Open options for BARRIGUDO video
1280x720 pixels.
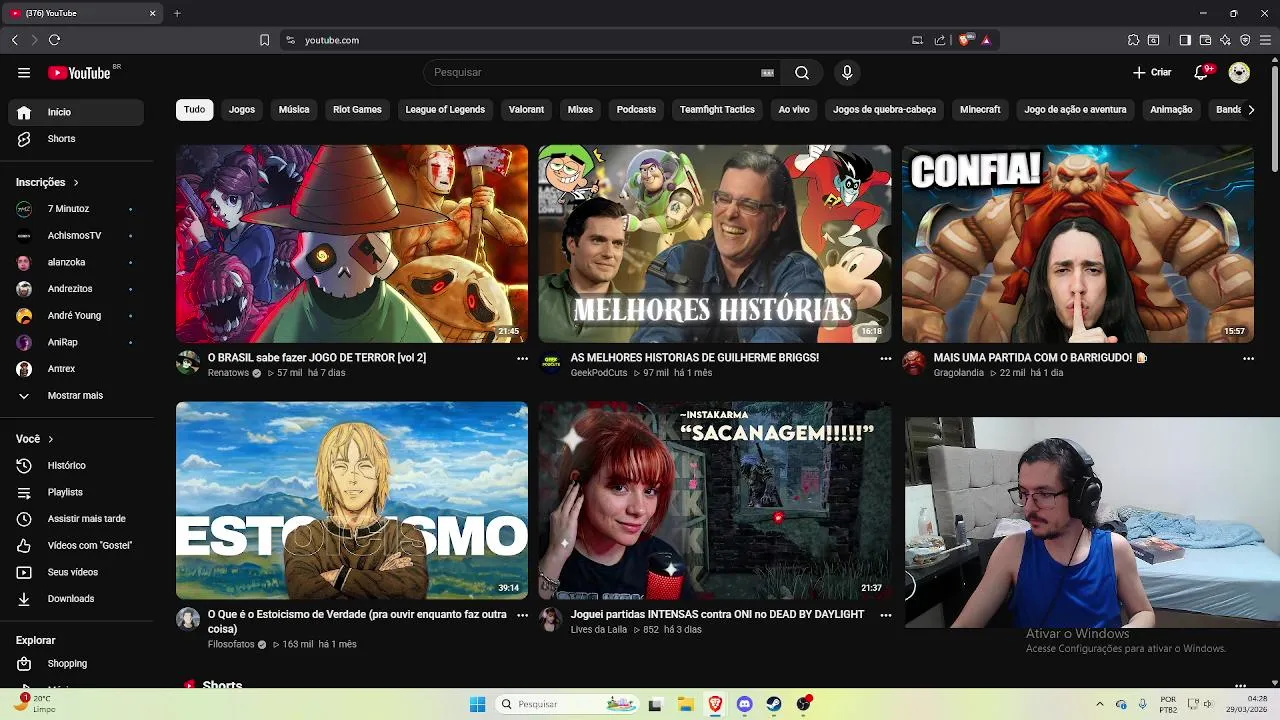1248,358
